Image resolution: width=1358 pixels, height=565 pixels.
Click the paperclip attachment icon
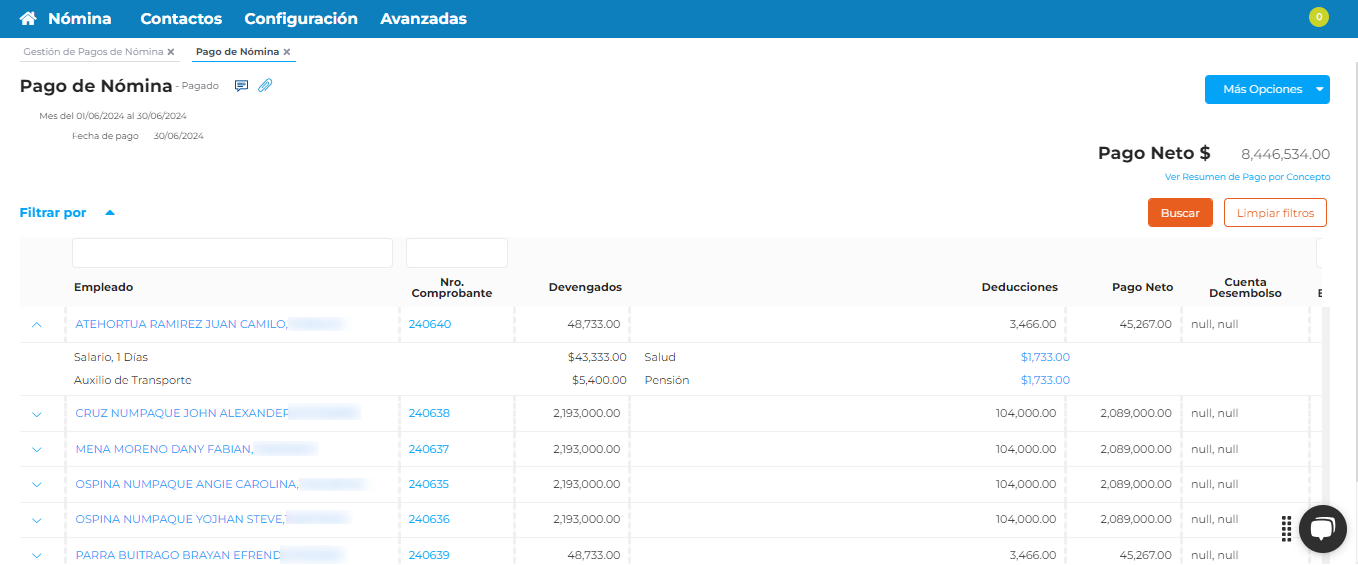click(x=265, y=86)
